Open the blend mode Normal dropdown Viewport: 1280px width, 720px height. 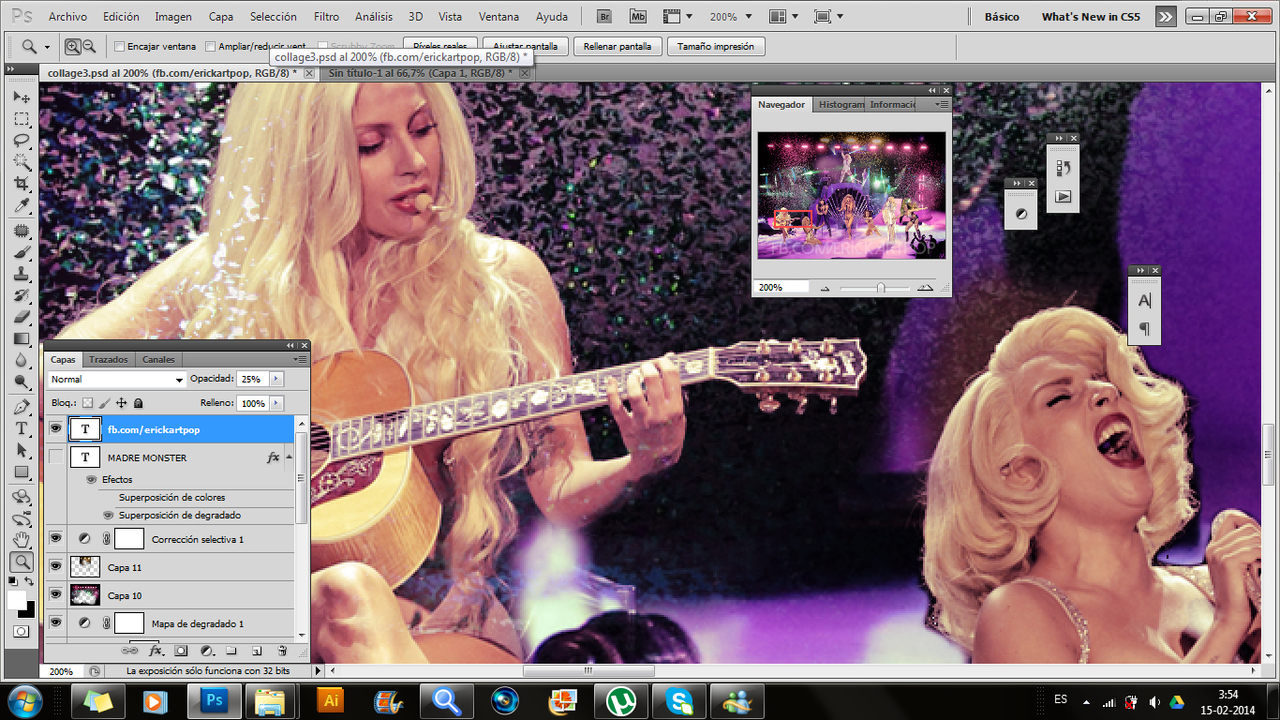click(117, 380)
